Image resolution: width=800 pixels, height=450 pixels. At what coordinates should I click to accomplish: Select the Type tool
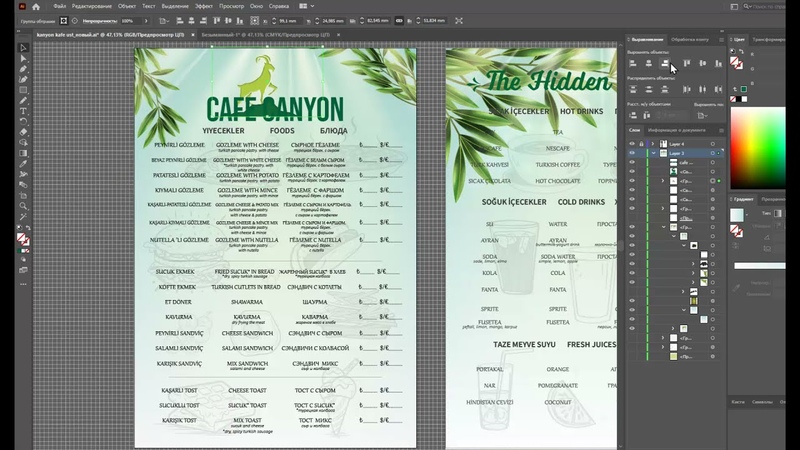23,111
